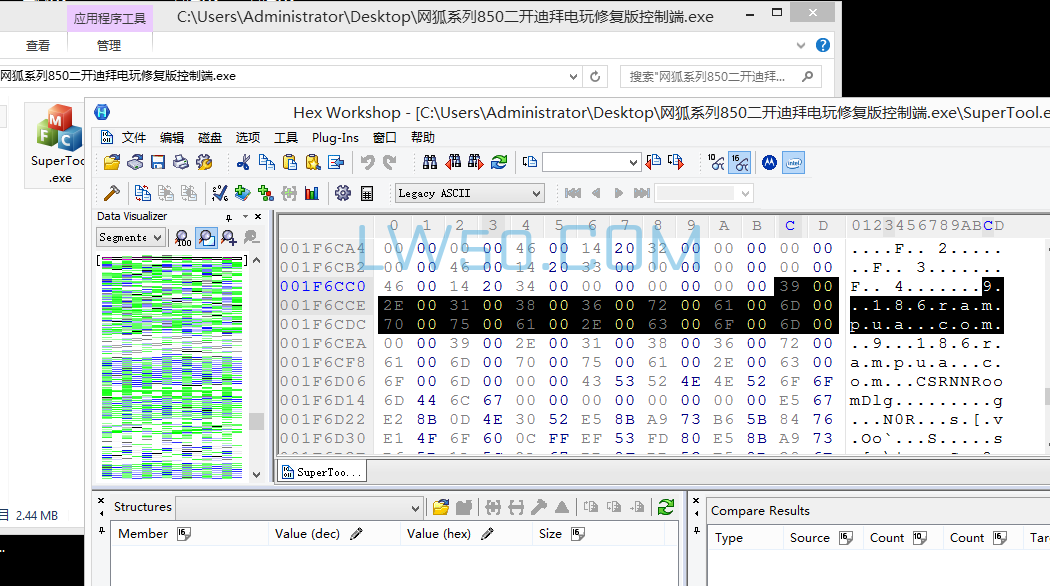1050x586 pixels.
Task: Click the Replace refresh-arrows icon
Action: [499, 162]
